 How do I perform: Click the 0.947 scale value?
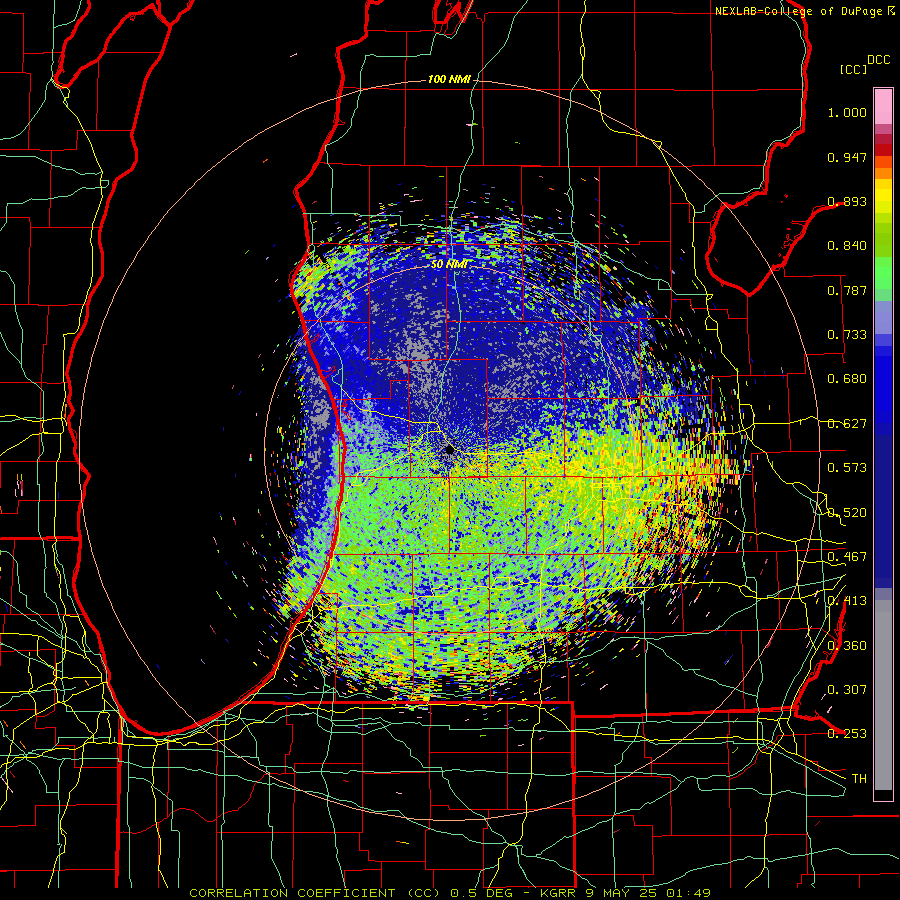coord(847,157)
